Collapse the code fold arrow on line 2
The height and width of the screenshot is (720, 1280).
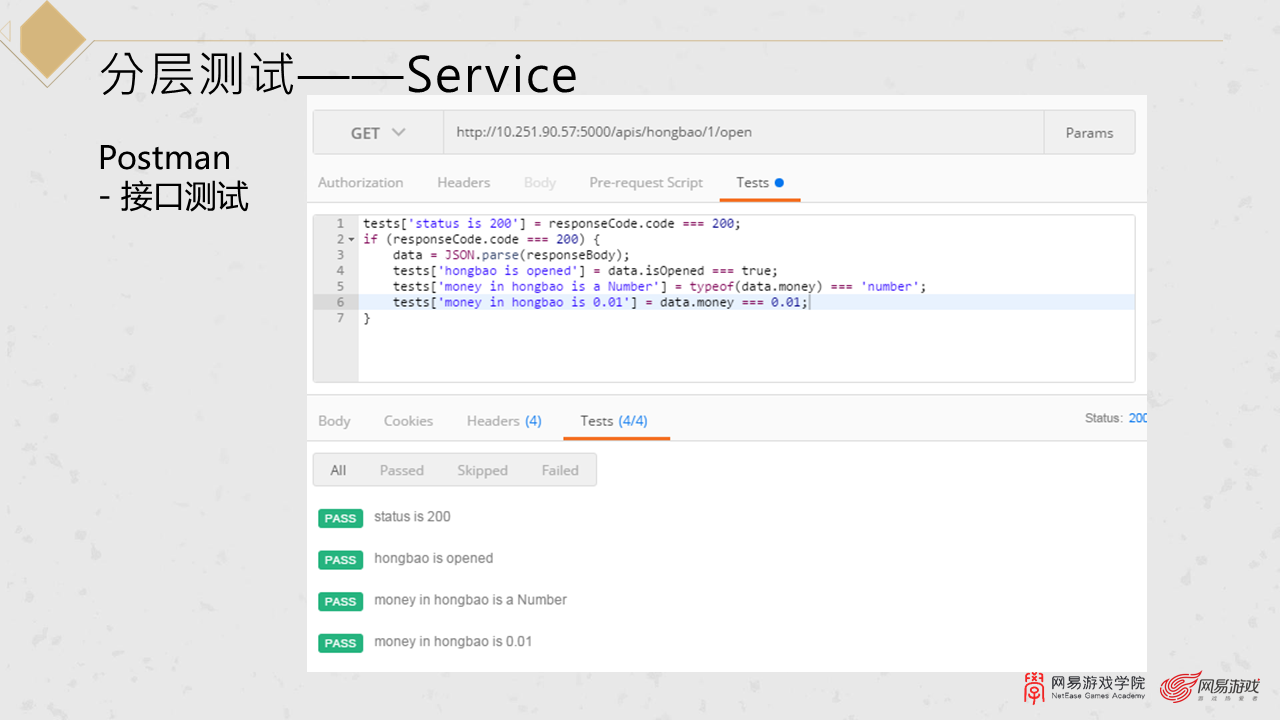pyautogui.click(x=351, y=240)
